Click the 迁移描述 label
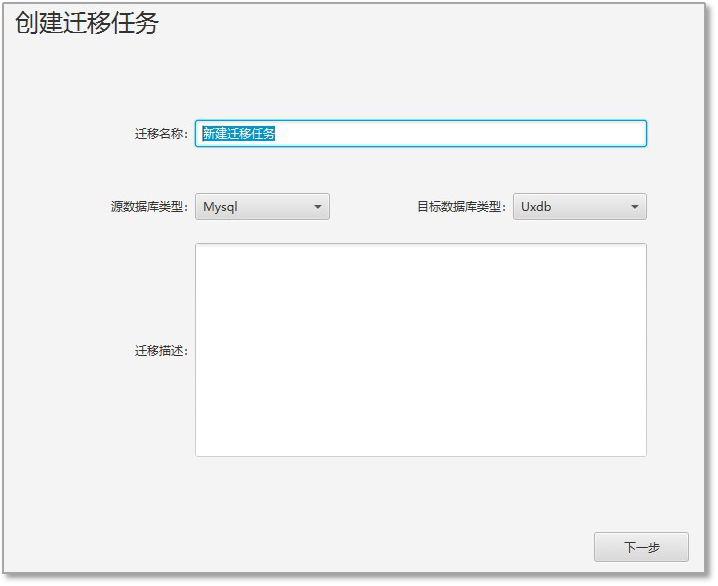The image size is (718, 586). click(x=161, y=351)
